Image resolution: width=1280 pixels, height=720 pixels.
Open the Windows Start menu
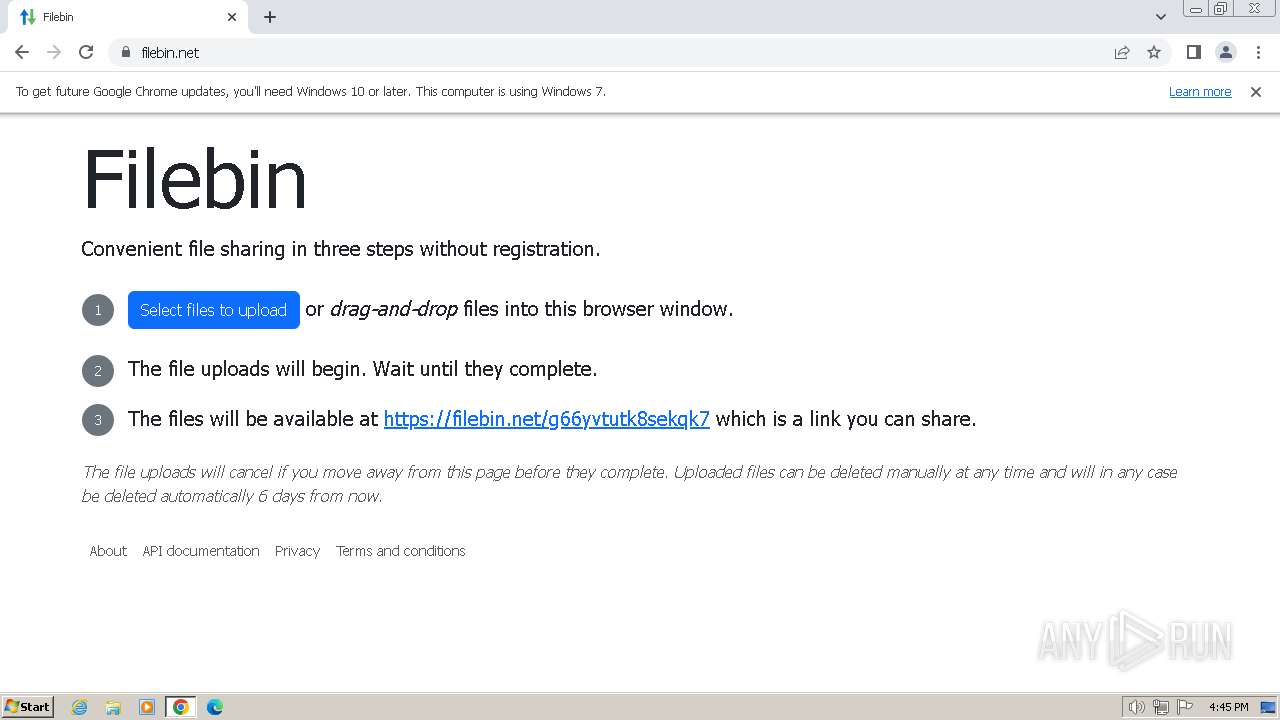click(28, 707)
